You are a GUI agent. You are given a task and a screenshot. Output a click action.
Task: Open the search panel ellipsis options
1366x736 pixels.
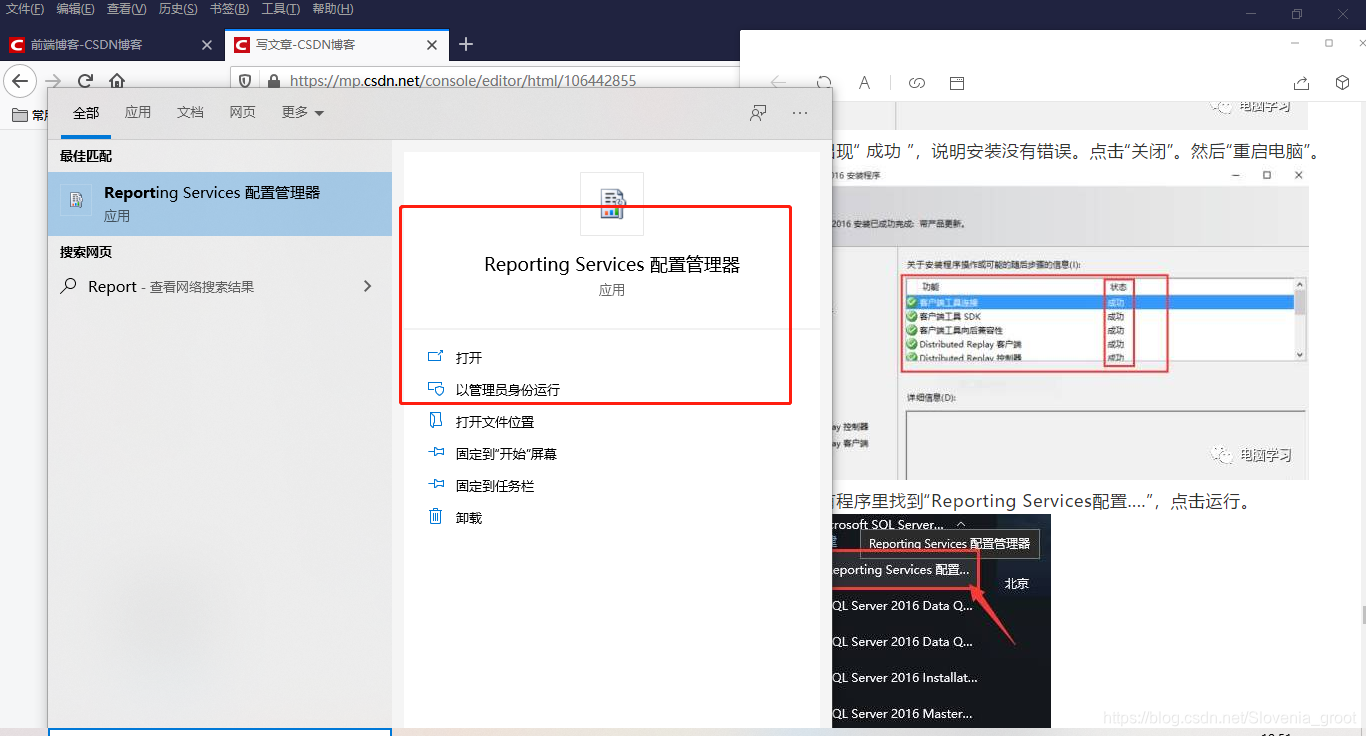click(x=800, y=113)
